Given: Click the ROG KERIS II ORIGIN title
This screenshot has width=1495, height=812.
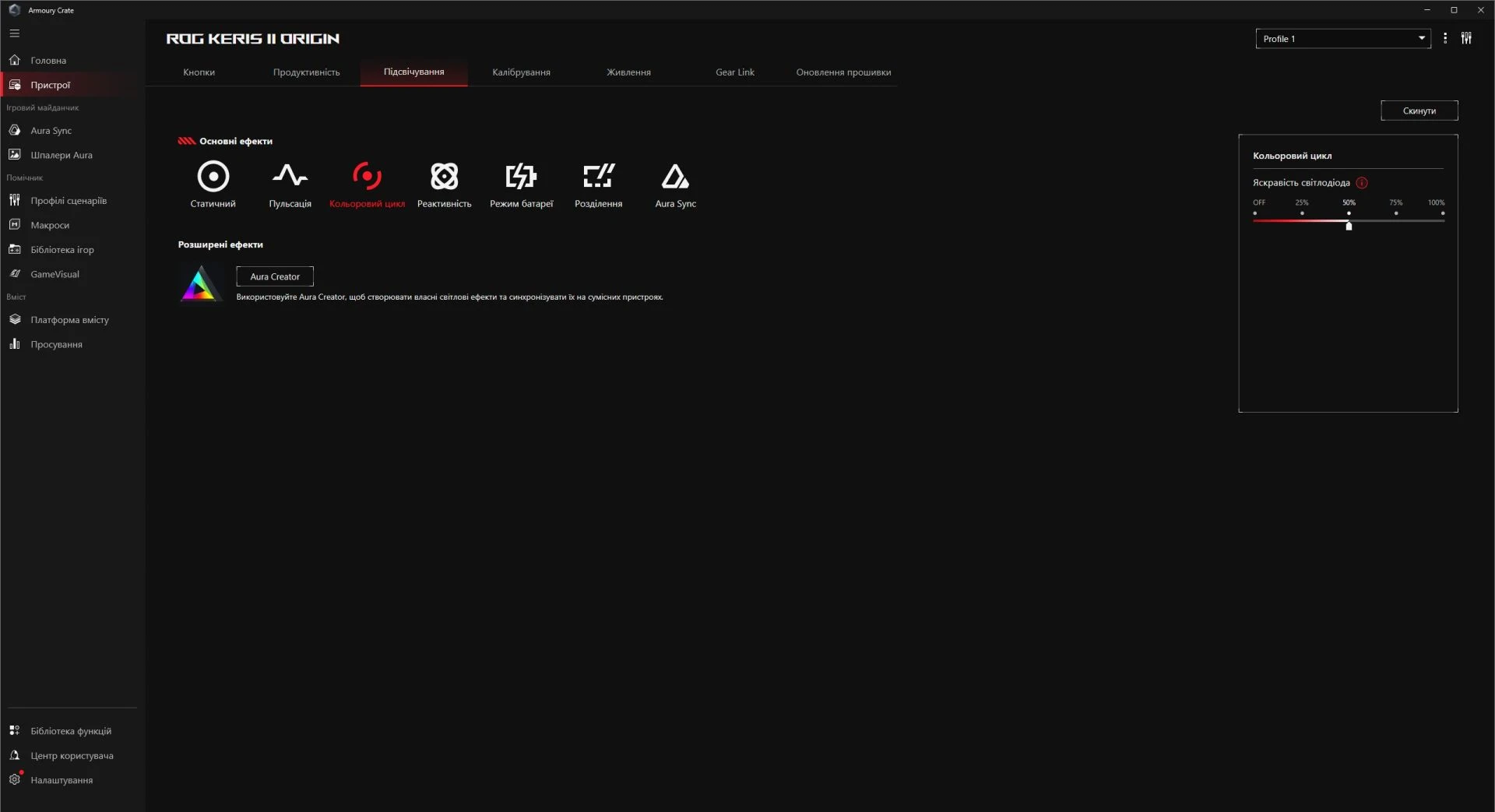Looking at the screenshot, I should pos(253,38).
